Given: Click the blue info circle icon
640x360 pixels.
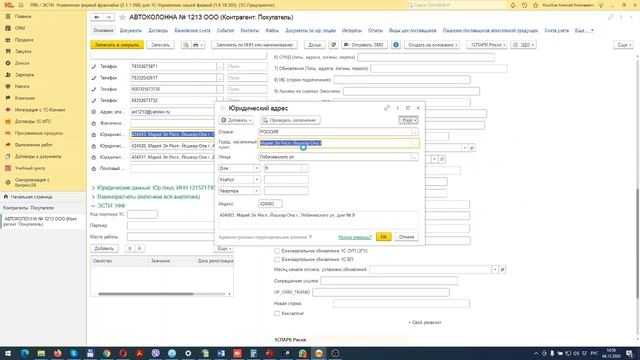Looking at the screenshot, I should coord(396,45).
